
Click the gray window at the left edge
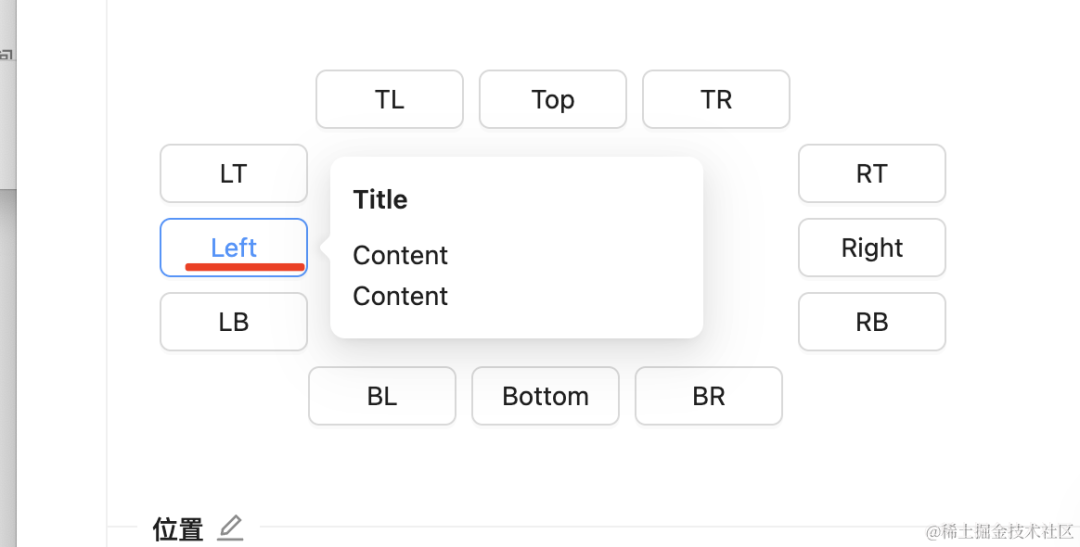coord(8,100)
